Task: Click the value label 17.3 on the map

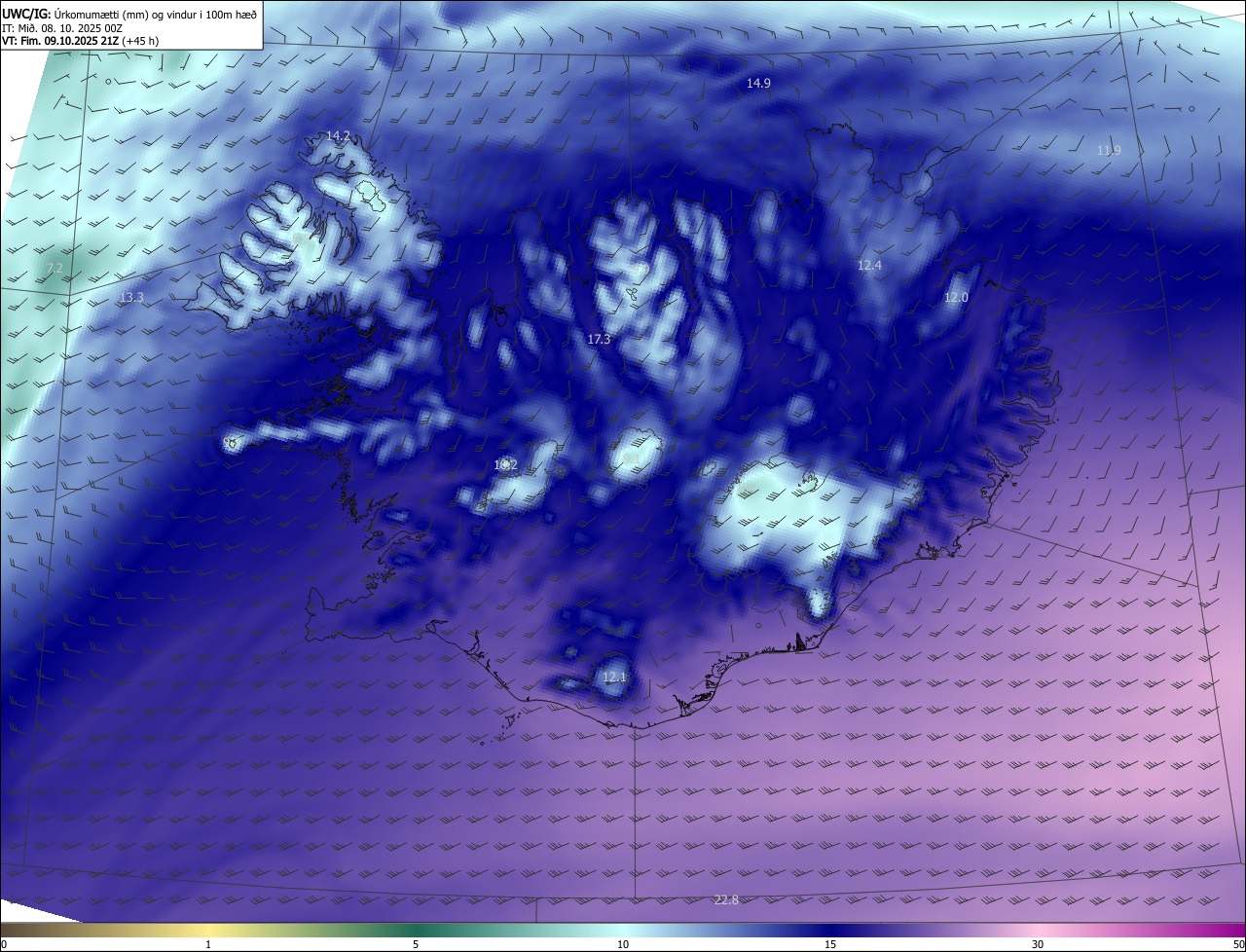Action: click(x=599, y=340)
